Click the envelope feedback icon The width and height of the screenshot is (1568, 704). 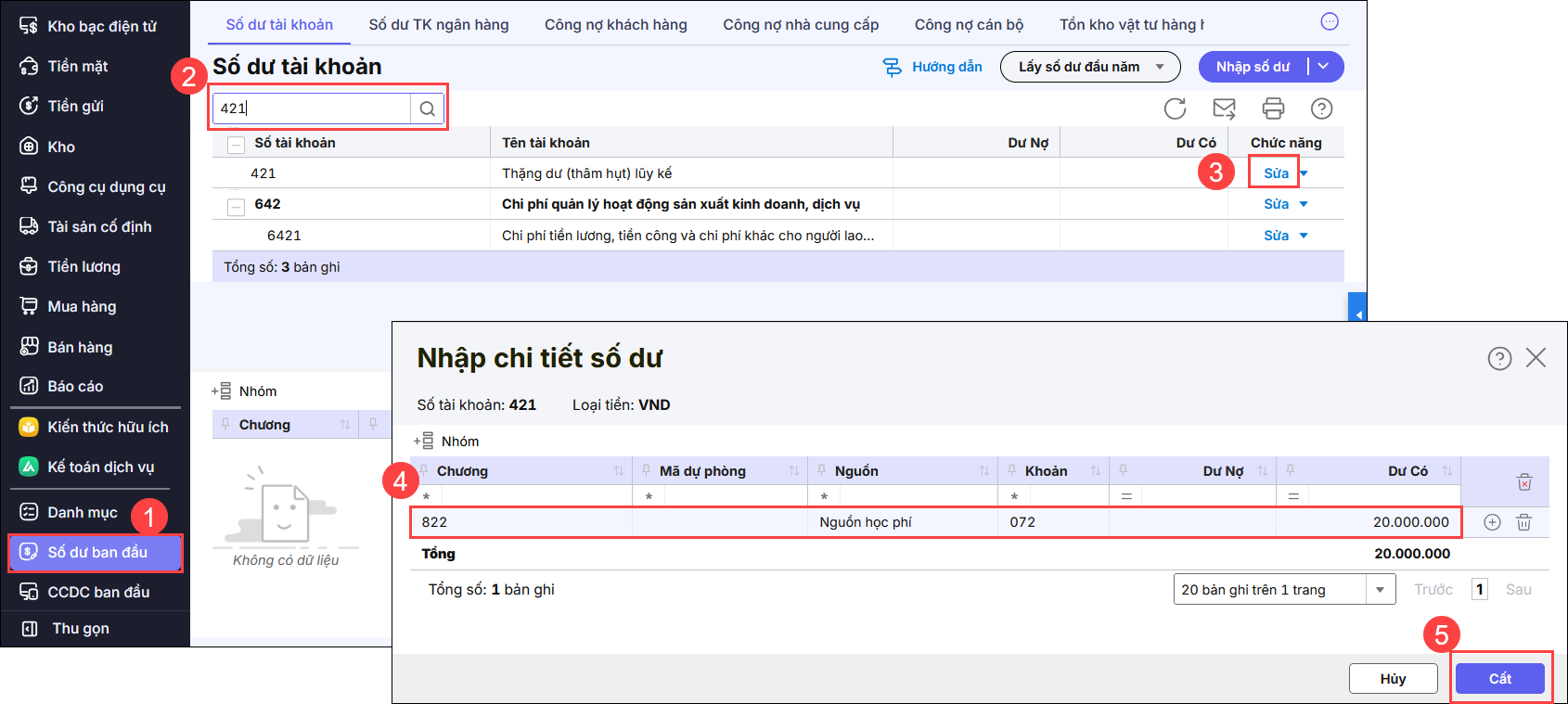(x=1224, y=109)
